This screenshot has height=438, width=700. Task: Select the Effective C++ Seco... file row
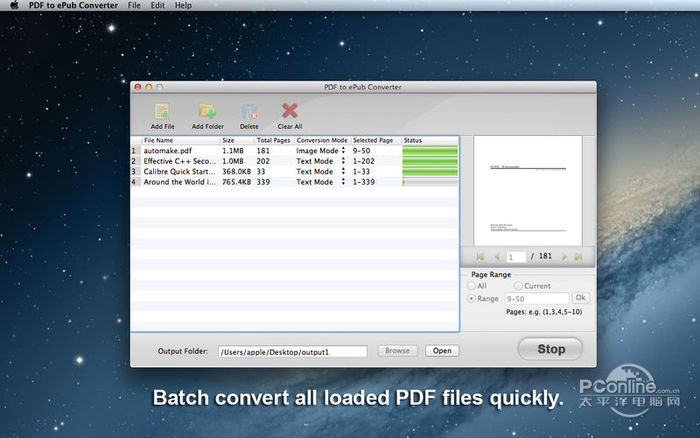(295, 161)
